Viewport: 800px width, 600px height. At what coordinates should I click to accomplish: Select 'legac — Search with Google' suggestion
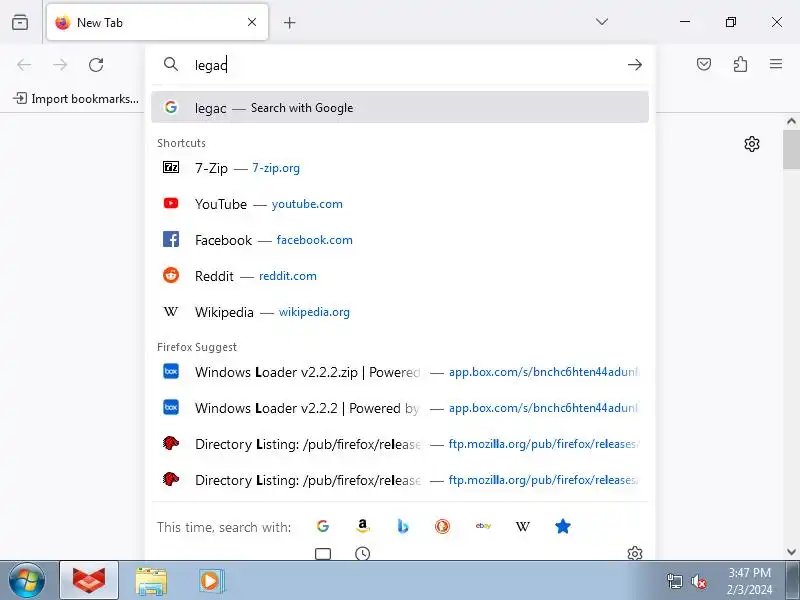tap(400, 107)
